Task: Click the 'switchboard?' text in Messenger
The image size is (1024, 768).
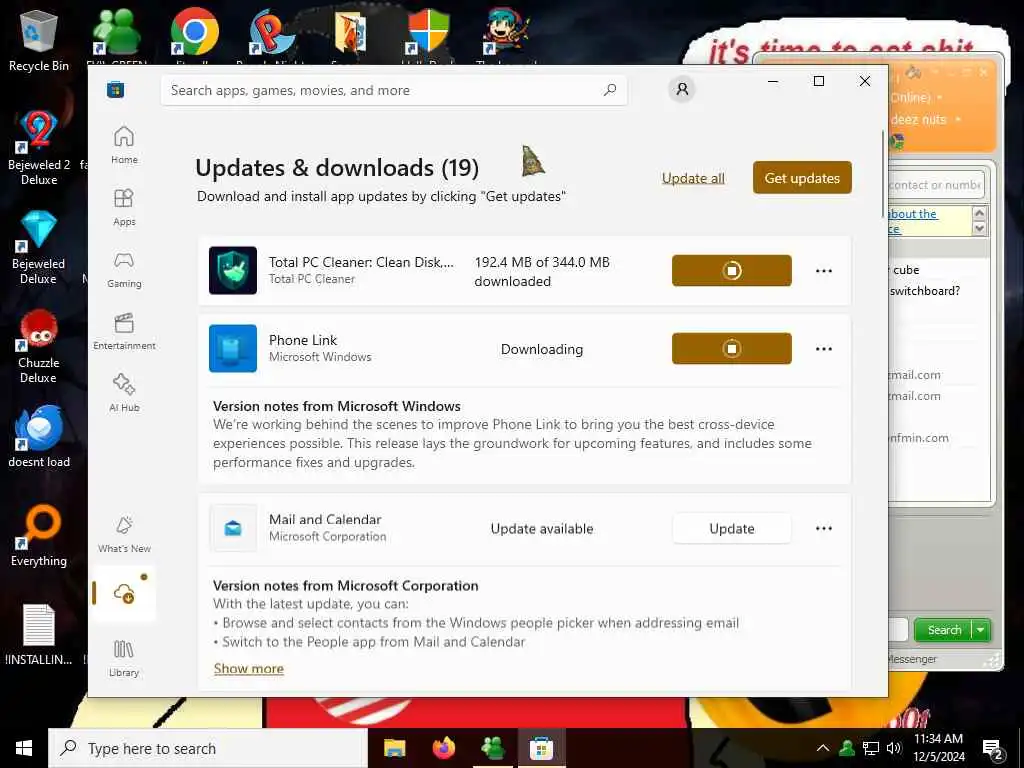Action: point(925,291)
